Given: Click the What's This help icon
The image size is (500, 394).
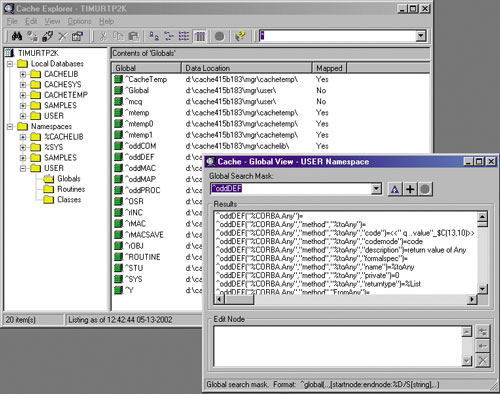Looking at the screenshot, I should 240,36.
